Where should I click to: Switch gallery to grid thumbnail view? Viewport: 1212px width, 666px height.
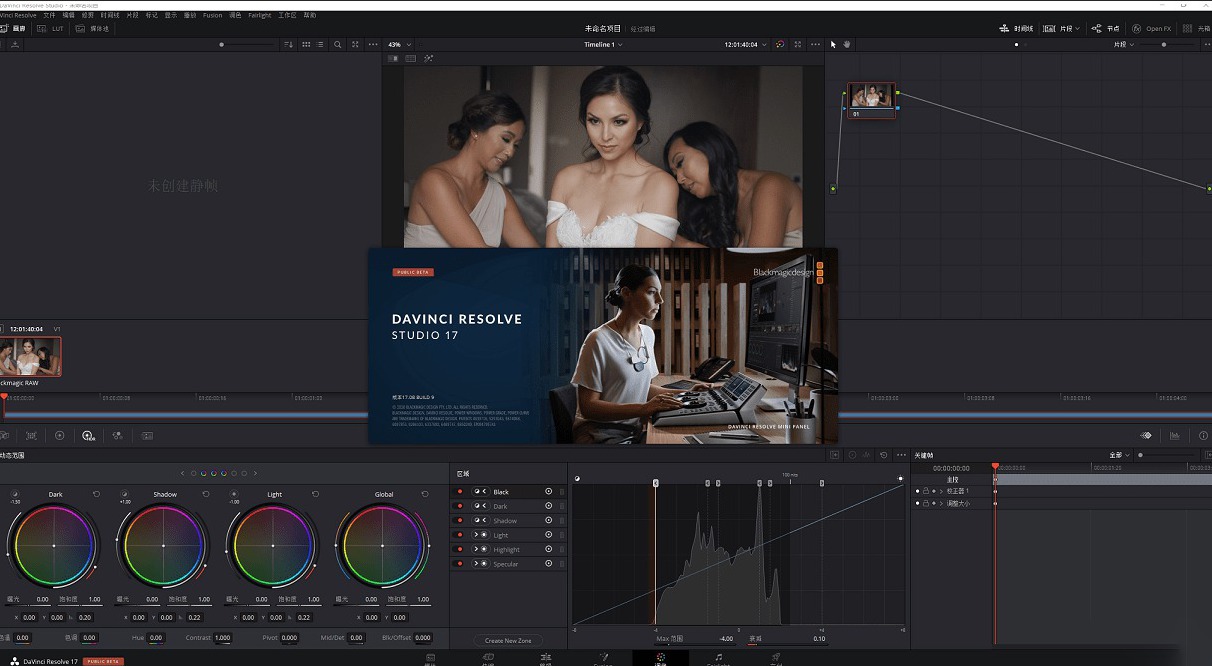[306, 45]
